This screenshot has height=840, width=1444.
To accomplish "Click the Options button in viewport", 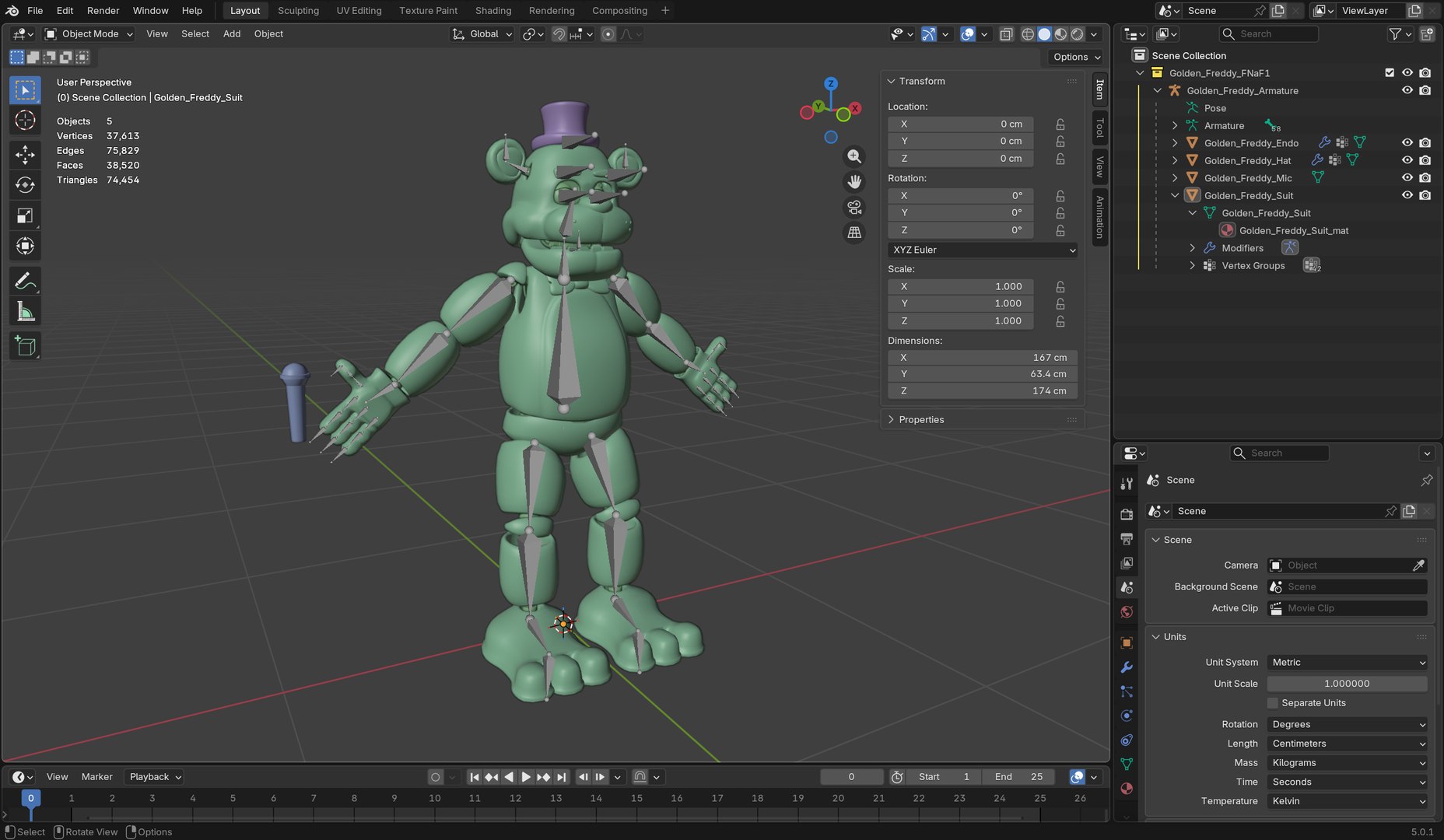I will coord(1076,57).
